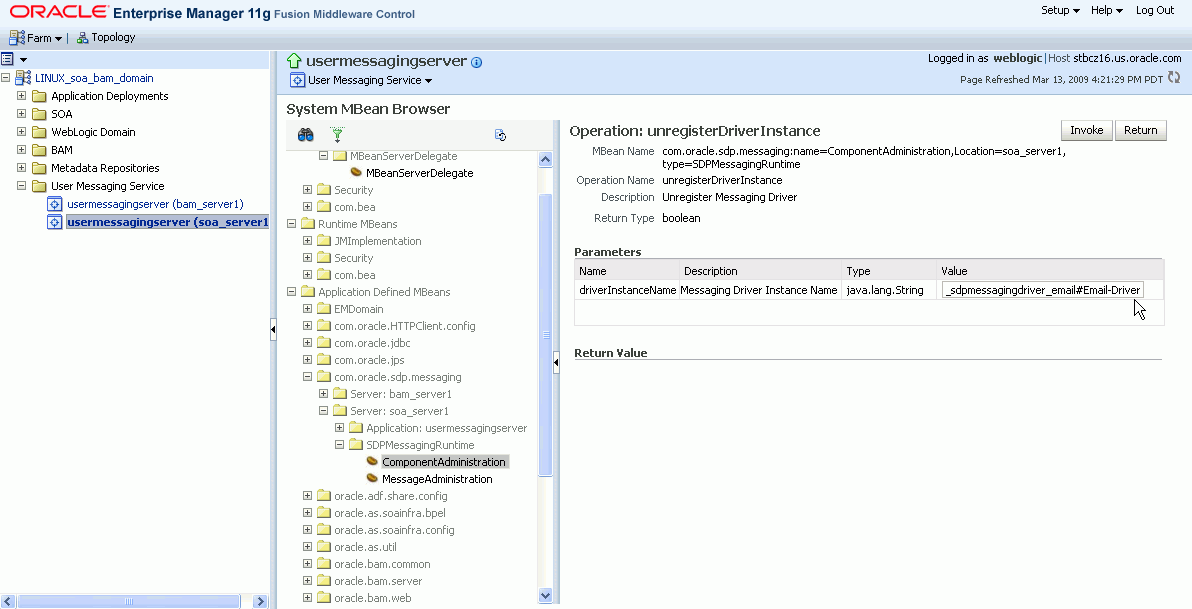Click the ComponentAdministration bean icon
Screen dimensions: 1192x609
(x=372, y=462)
